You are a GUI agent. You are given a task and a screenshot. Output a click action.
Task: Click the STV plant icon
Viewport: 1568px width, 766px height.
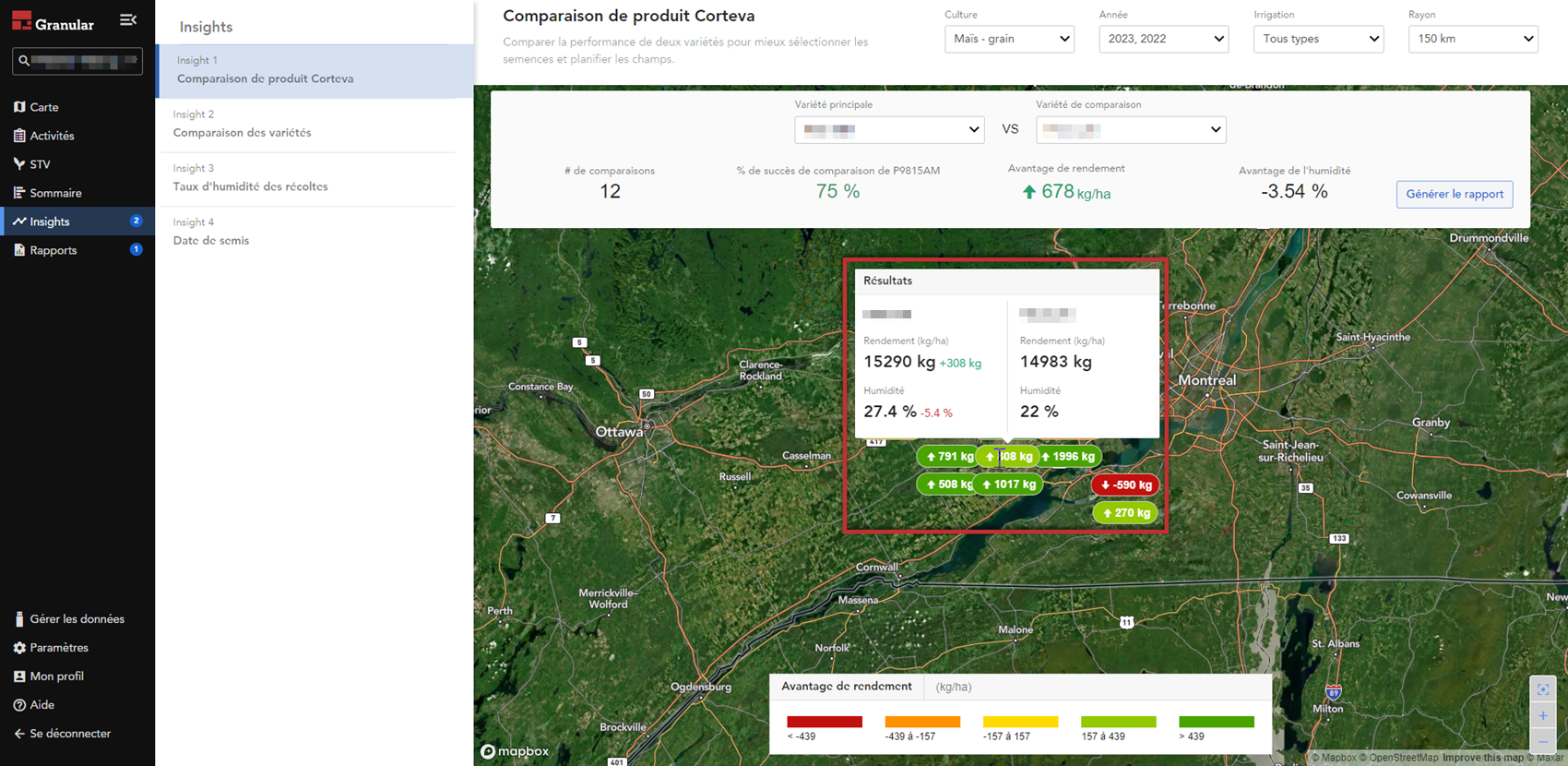coord(19,164)
